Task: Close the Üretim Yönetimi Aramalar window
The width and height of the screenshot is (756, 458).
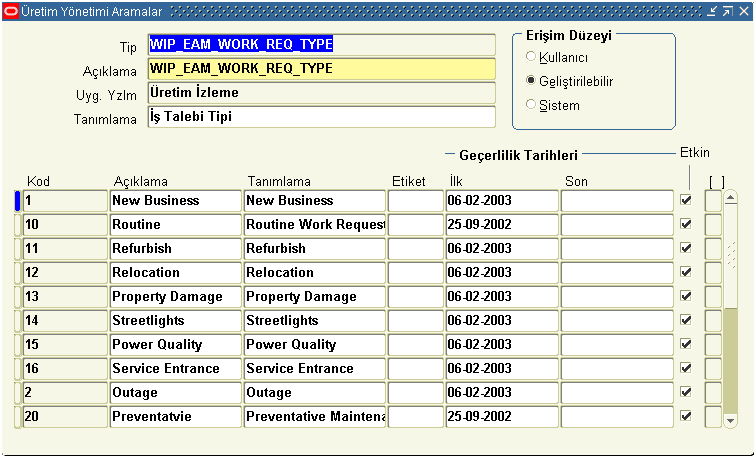Action: (742, 11)
